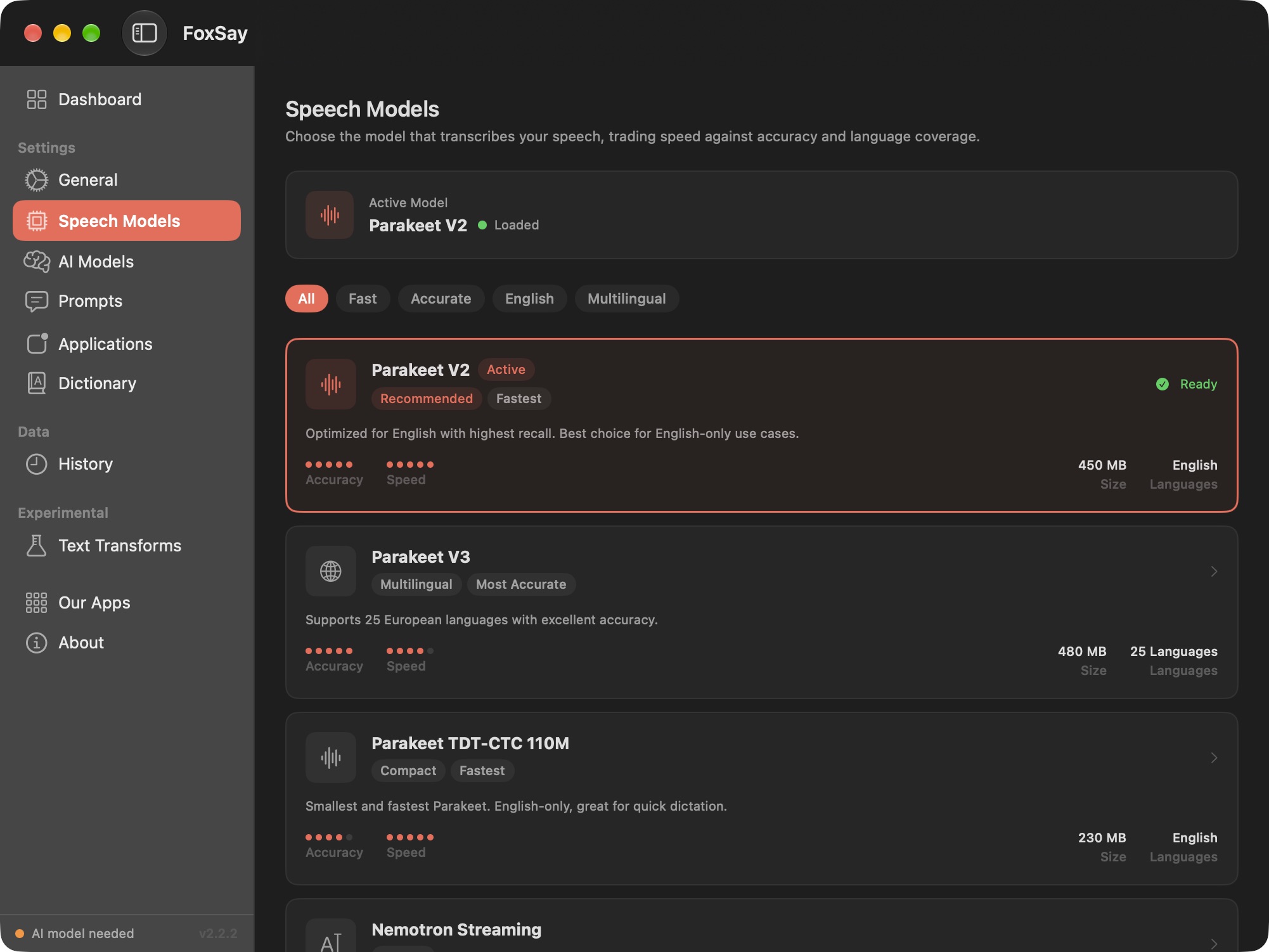Open the About info icon
Viewport: 1269px width, 952px height.
36,643
